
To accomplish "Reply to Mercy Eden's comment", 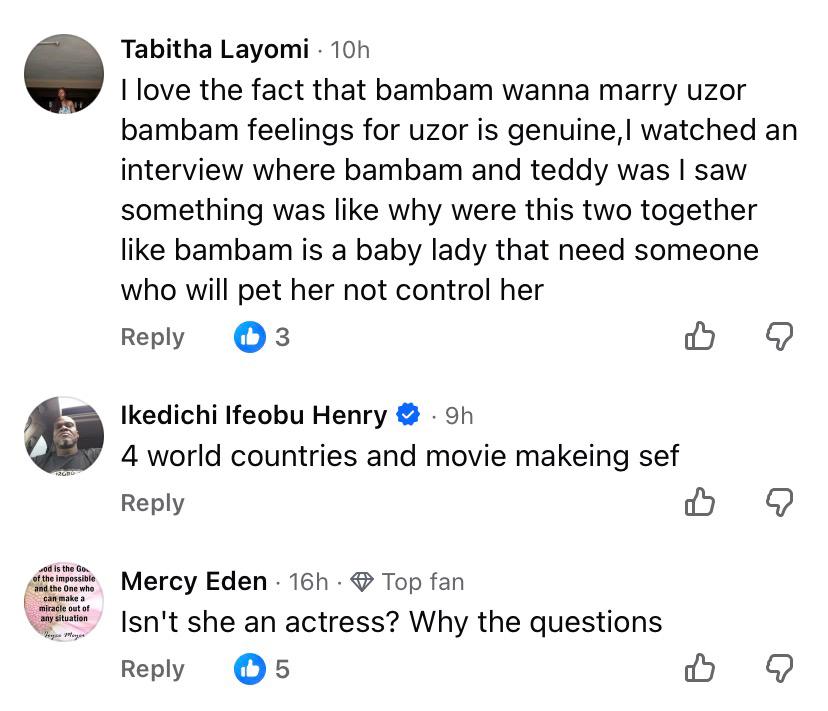I will tap(152, 669).
